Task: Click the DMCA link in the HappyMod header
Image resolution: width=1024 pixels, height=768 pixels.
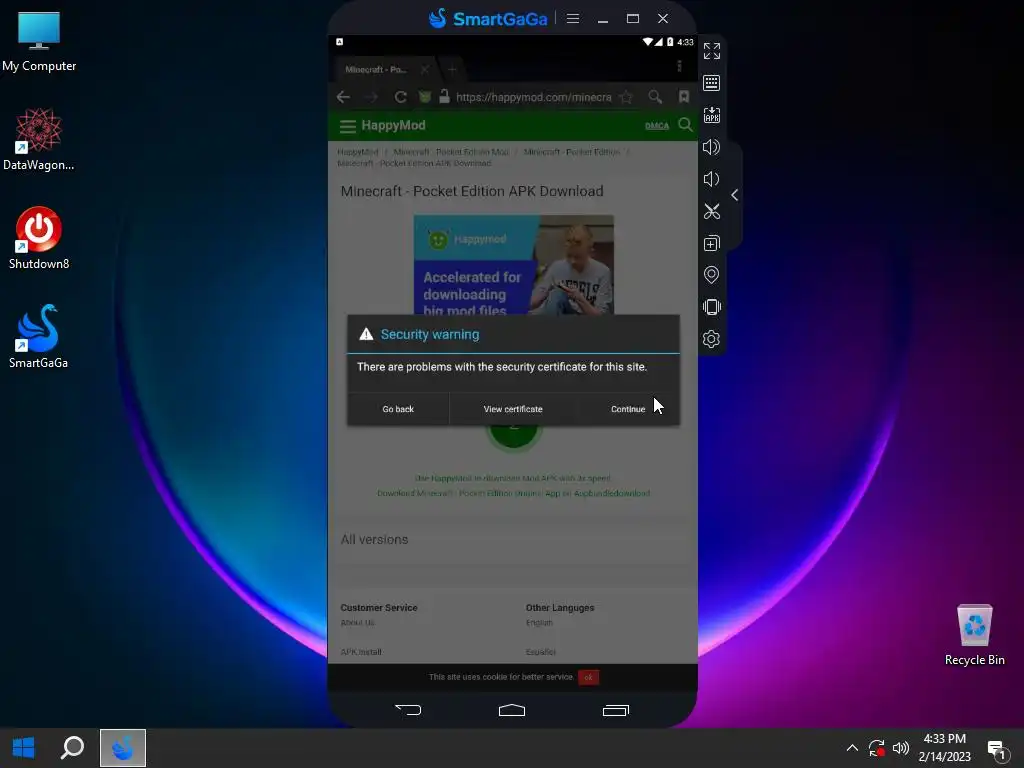Action: [x=657, y=126]
